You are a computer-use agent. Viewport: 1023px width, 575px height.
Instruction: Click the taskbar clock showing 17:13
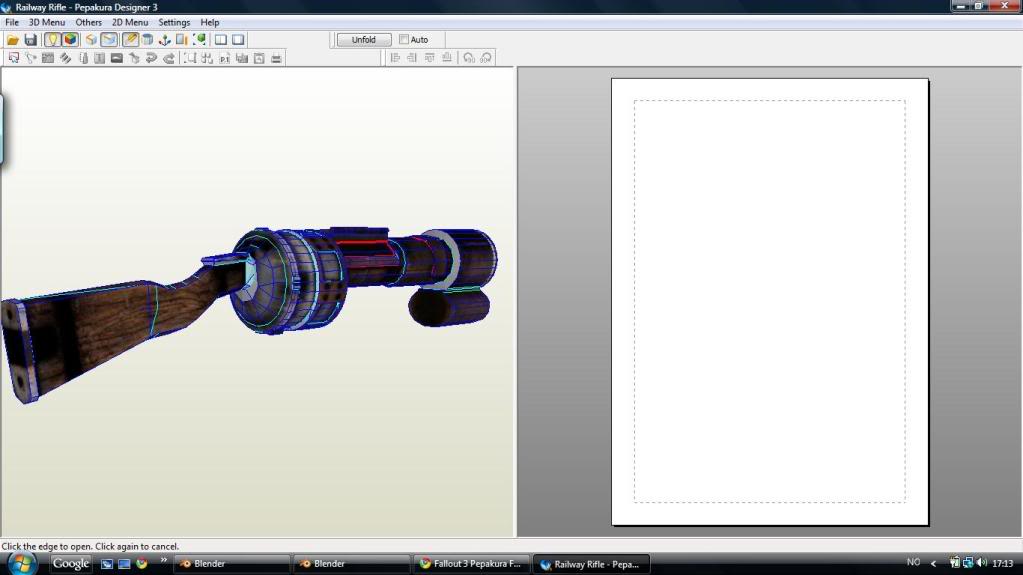pos(1003,563)
